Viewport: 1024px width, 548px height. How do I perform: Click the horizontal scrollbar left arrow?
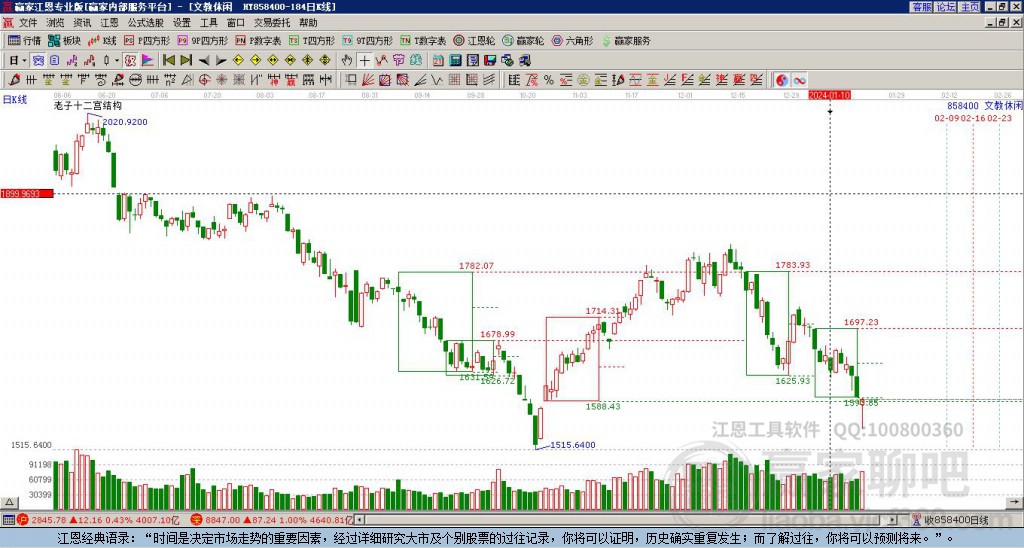359,520
